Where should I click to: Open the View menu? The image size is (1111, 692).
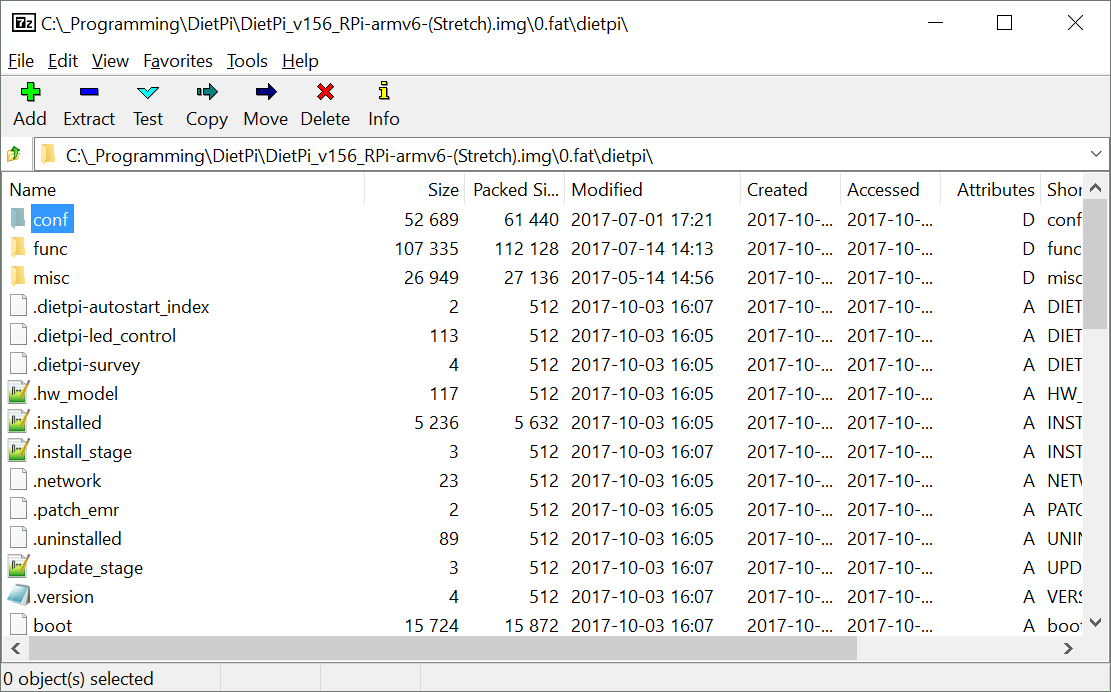[110, 61]
